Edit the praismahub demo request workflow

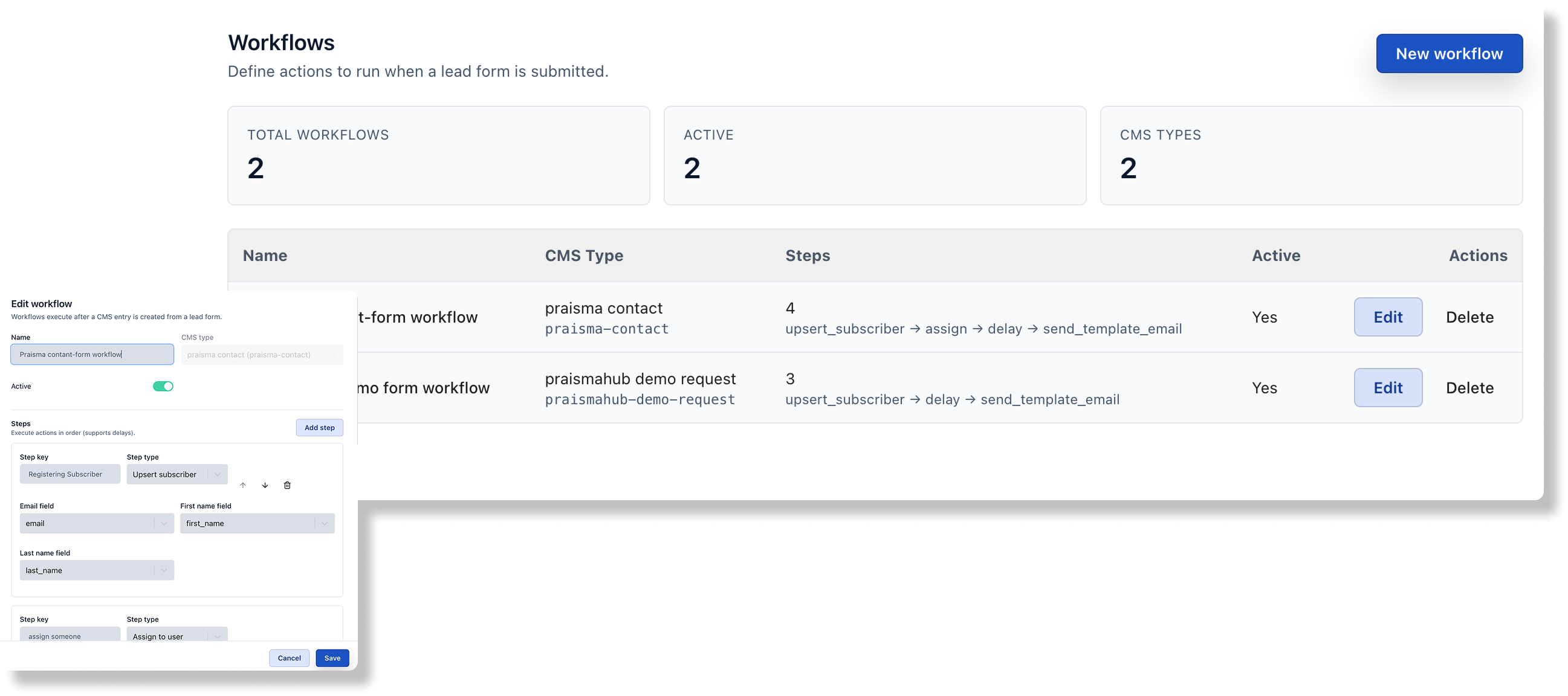point(1388,387)
